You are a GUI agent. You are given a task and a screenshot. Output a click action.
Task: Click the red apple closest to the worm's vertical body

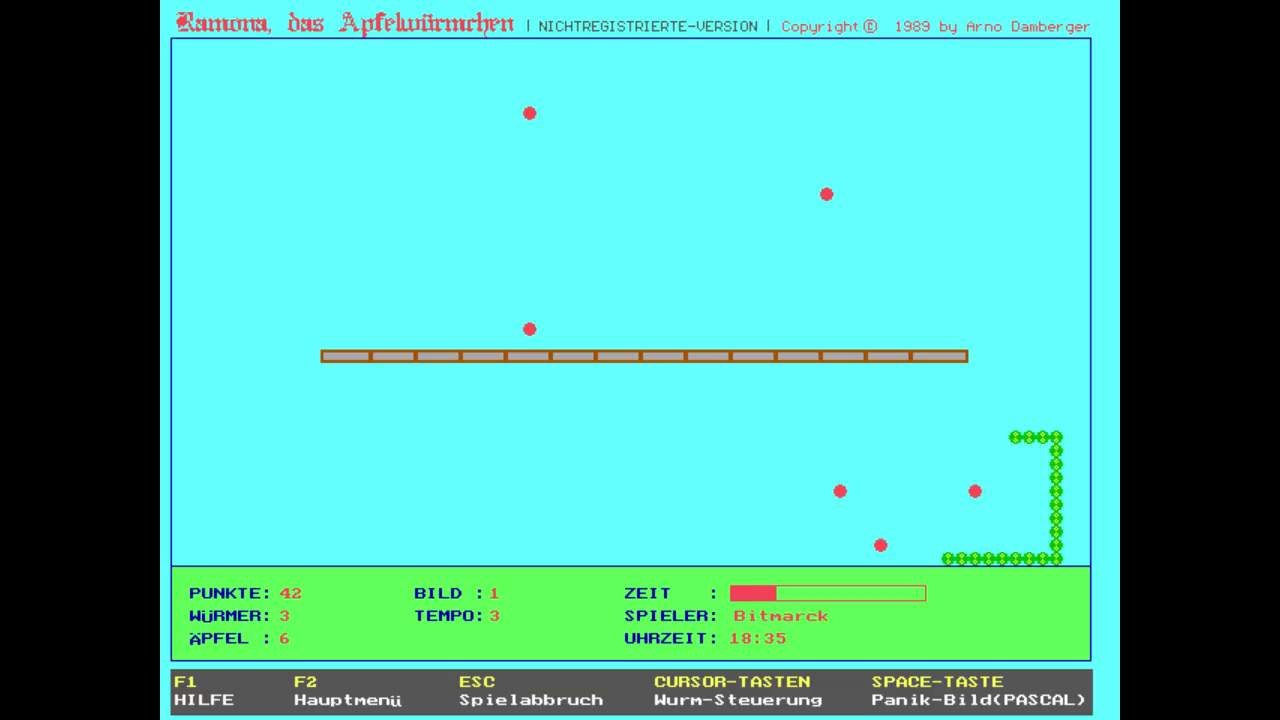(975, 491)
